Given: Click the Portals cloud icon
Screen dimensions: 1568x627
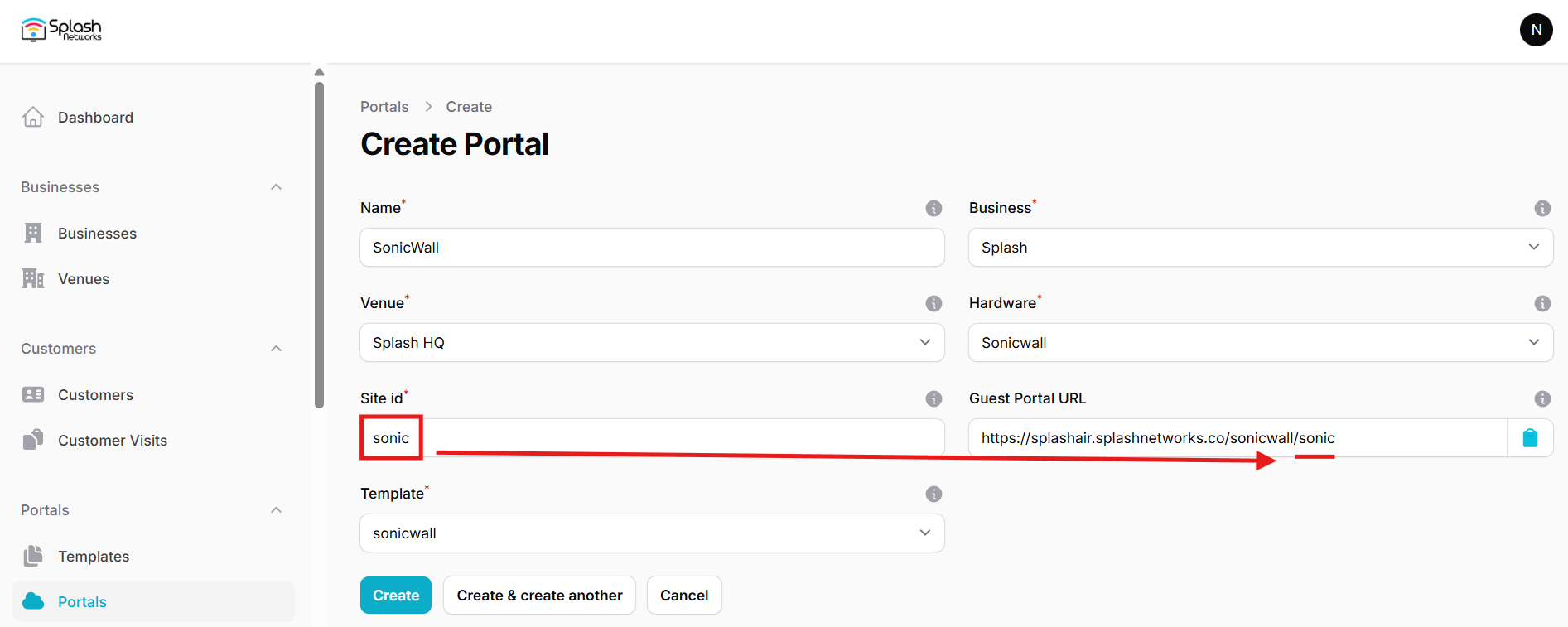Looking at the screenshot, I should tap(33, 601).
